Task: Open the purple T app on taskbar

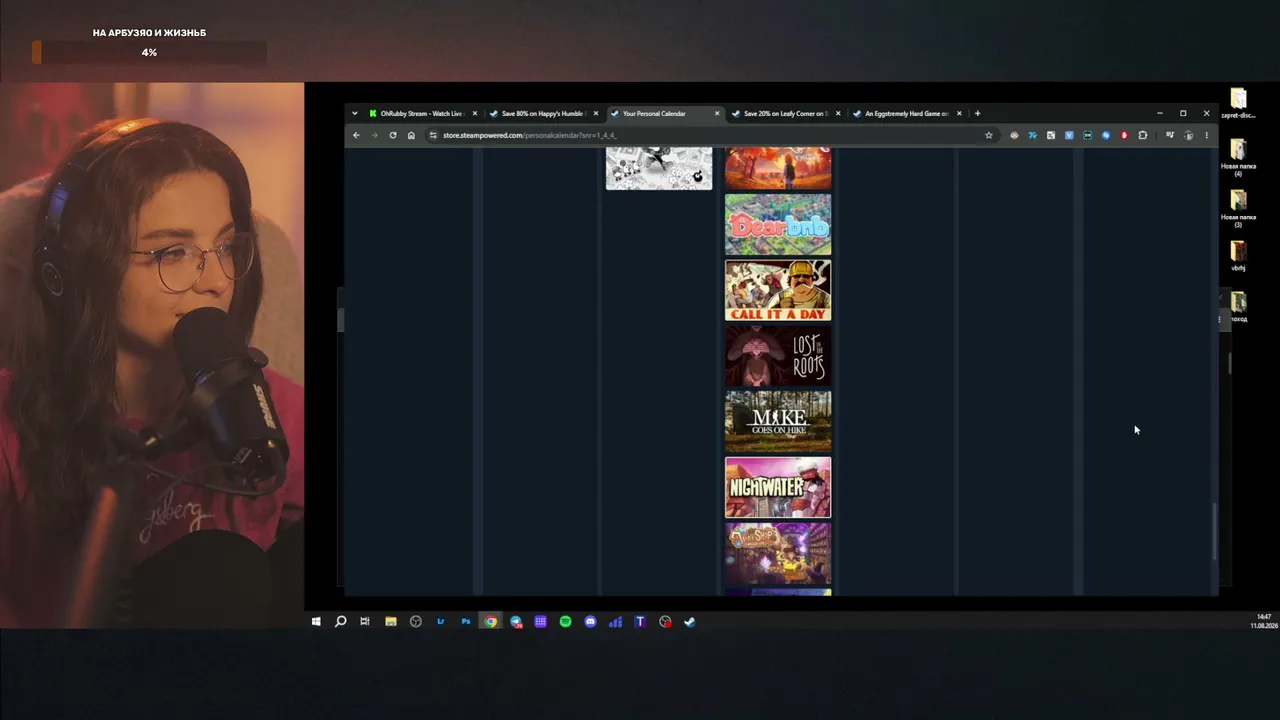Action: 640,622
